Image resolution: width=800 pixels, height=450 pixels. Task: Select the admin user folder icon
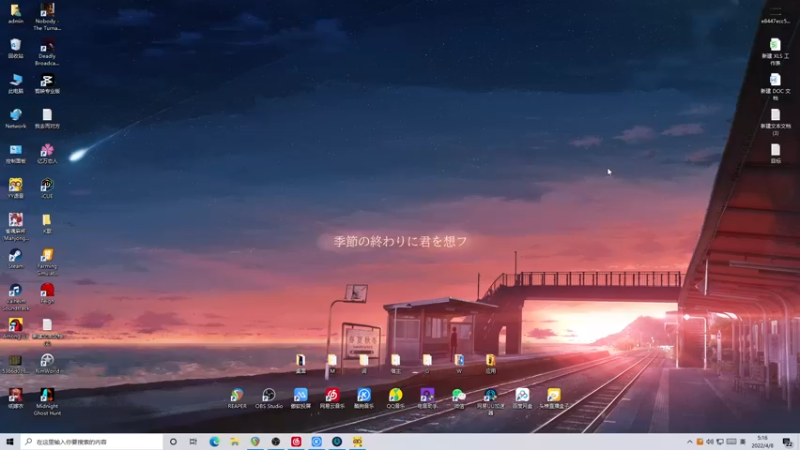[x=15, y=14]
